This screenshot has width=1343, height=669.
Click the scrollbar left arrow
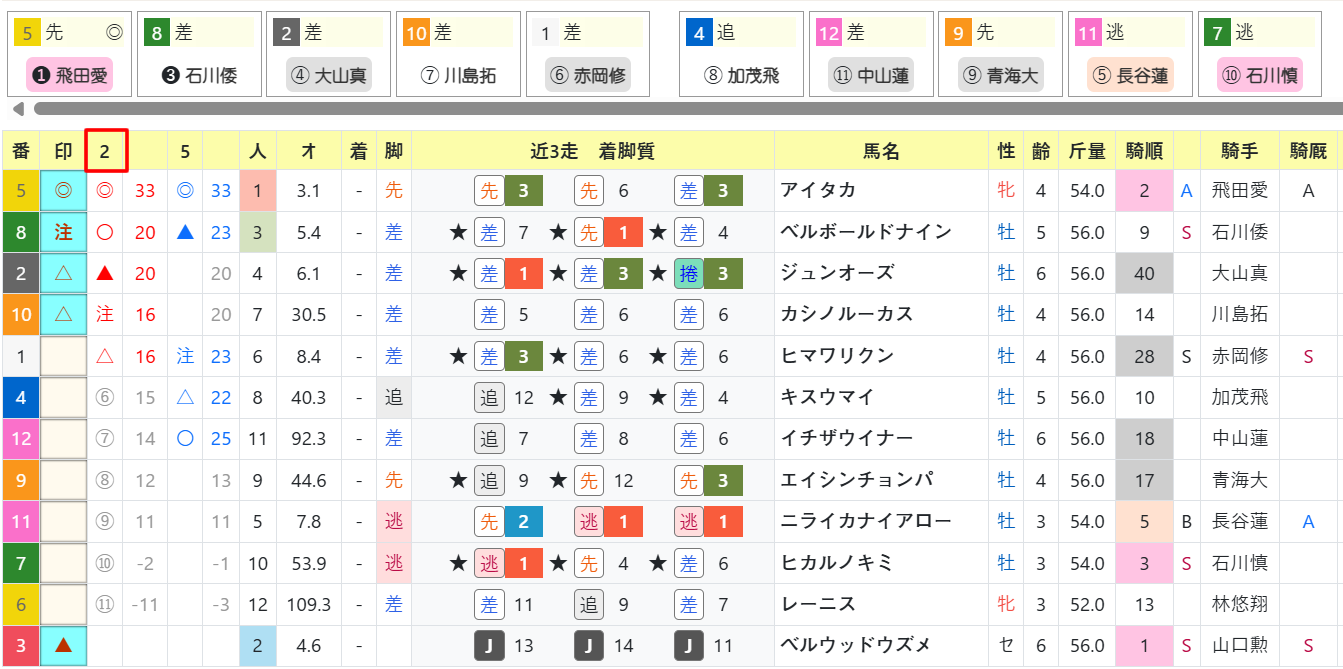[17, 108]
